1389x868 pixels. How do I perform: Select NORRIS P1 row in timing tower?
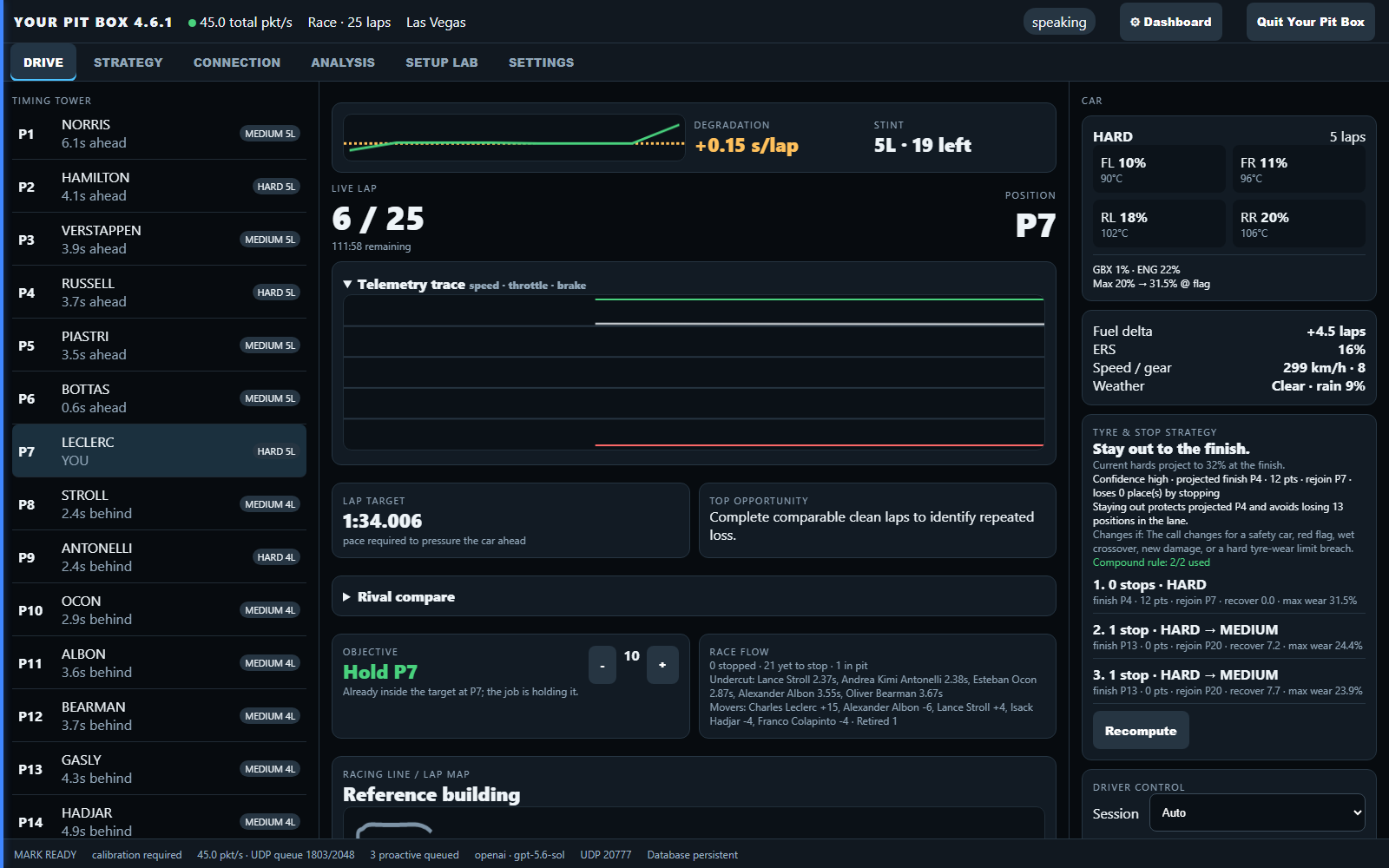click(x=159, y=134)
